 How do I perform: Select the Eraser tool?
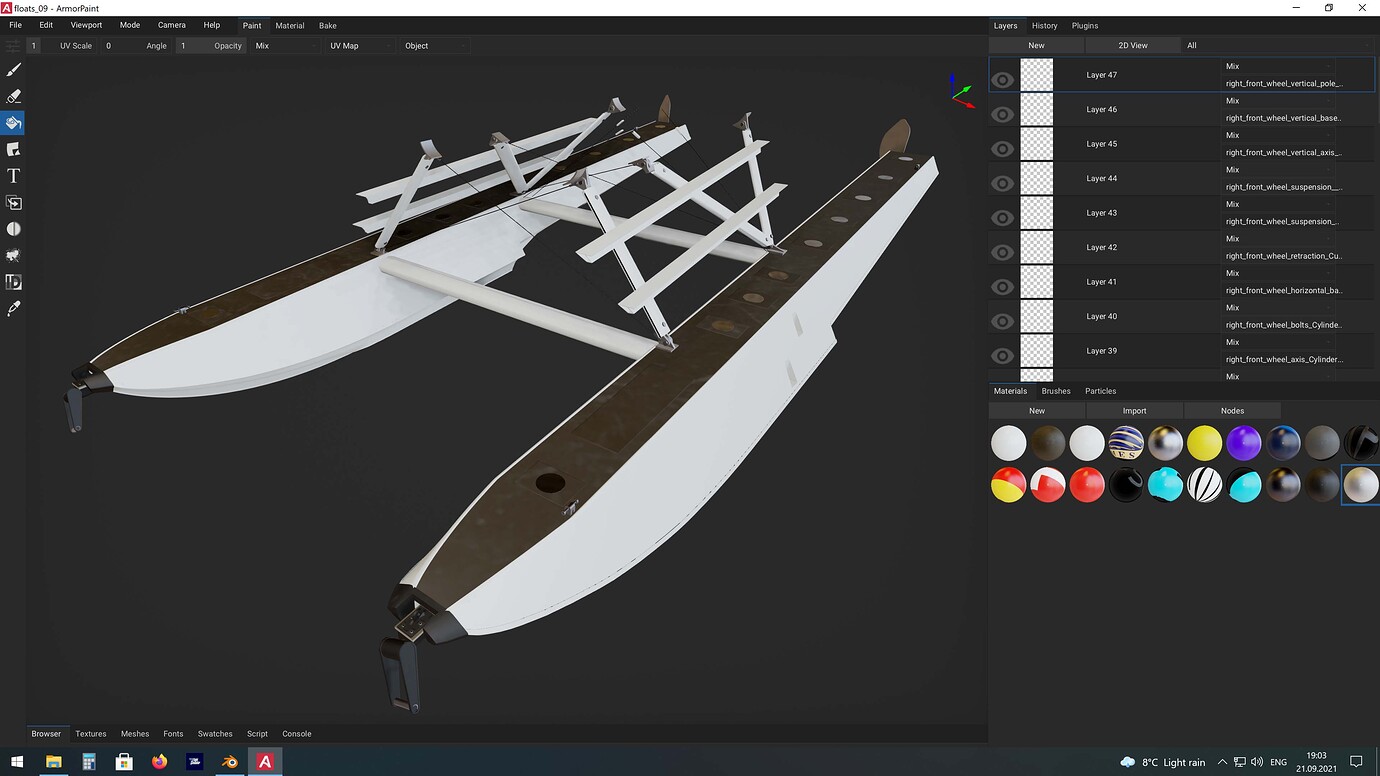tap(13, 96)
